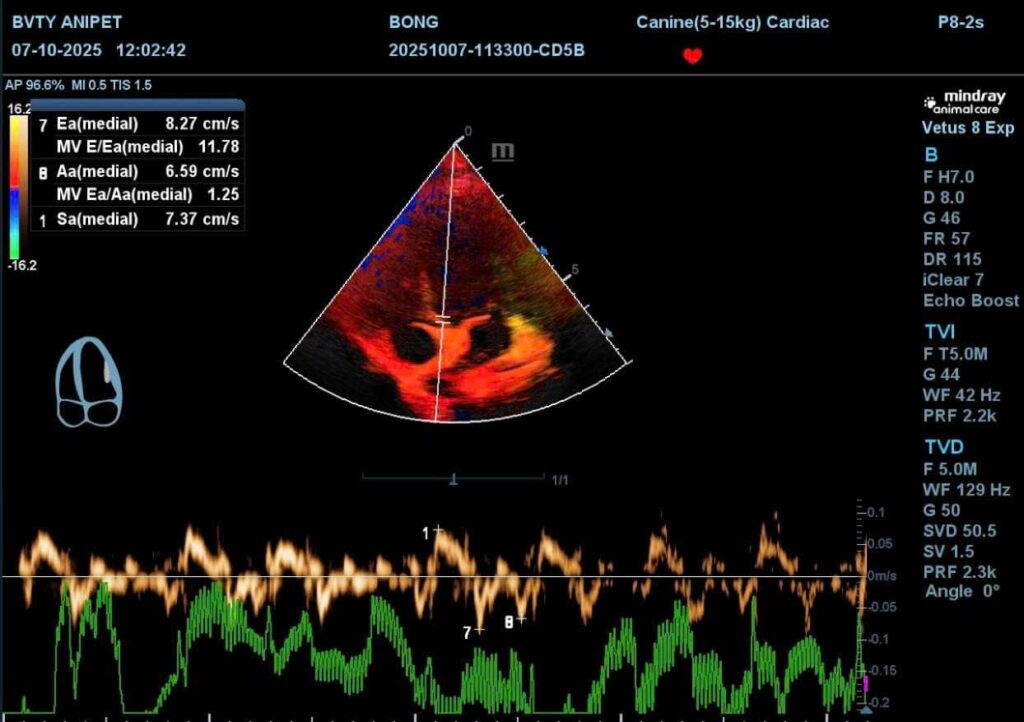Screen dimensions: 1024x722
Task: Click the heart-shaped body mark icon
Action: 89,381
